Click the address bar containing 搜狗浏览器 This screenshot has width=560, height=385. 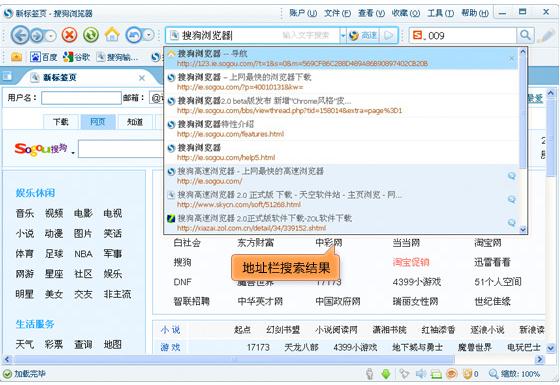pos(252,35)
